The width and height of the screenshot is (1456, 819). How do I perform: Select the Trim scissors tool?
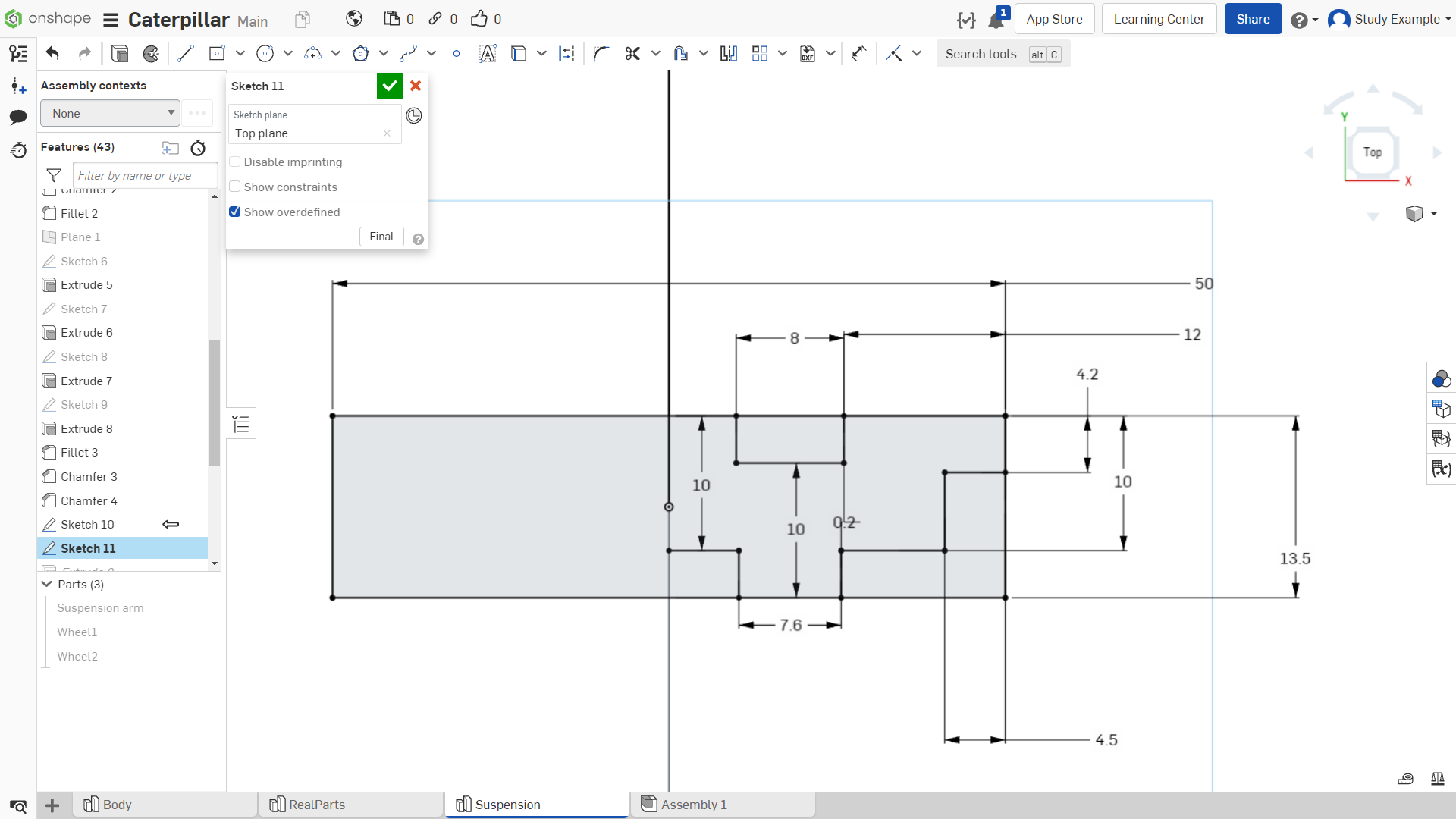[632, 54]
